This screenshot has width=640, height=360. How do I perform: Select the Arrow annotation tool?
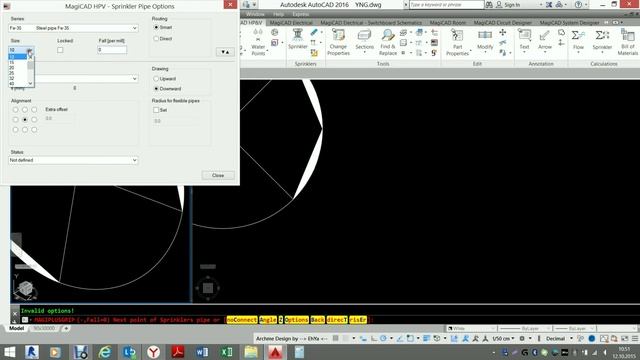click(544, 39)
